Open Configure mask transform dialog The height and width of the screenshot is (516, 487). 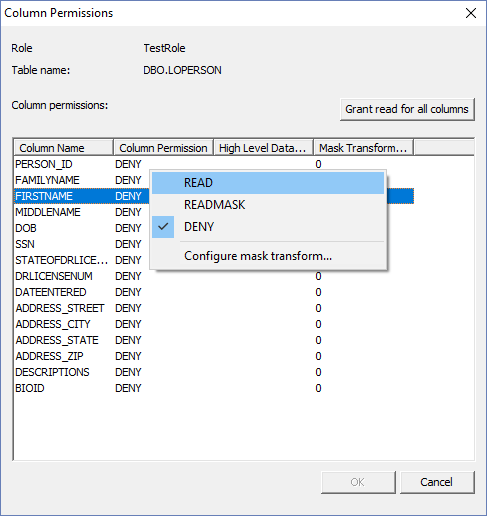268,256
